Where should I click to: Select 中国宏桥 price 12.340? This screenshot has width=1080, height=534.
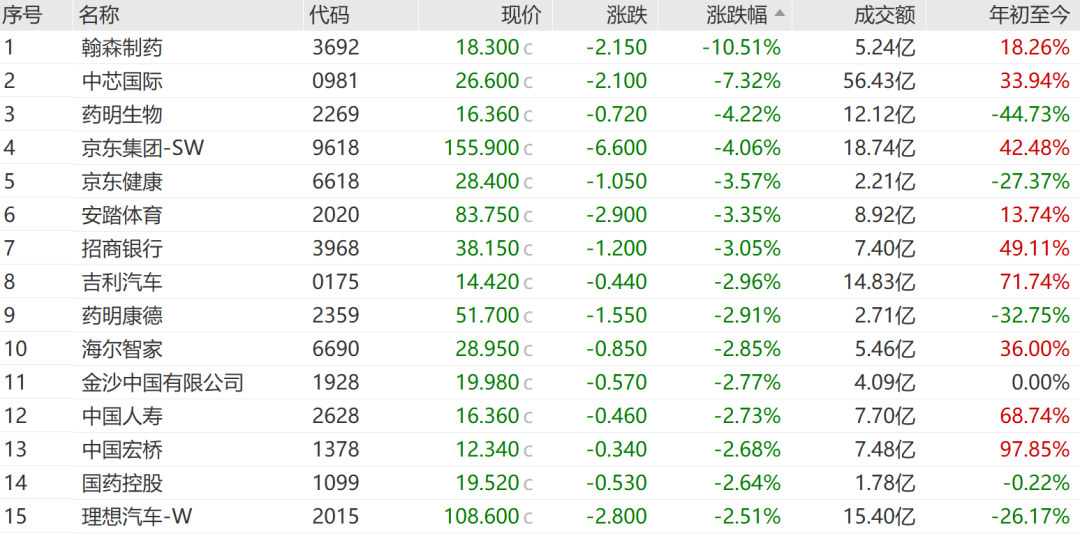[486, 449]
